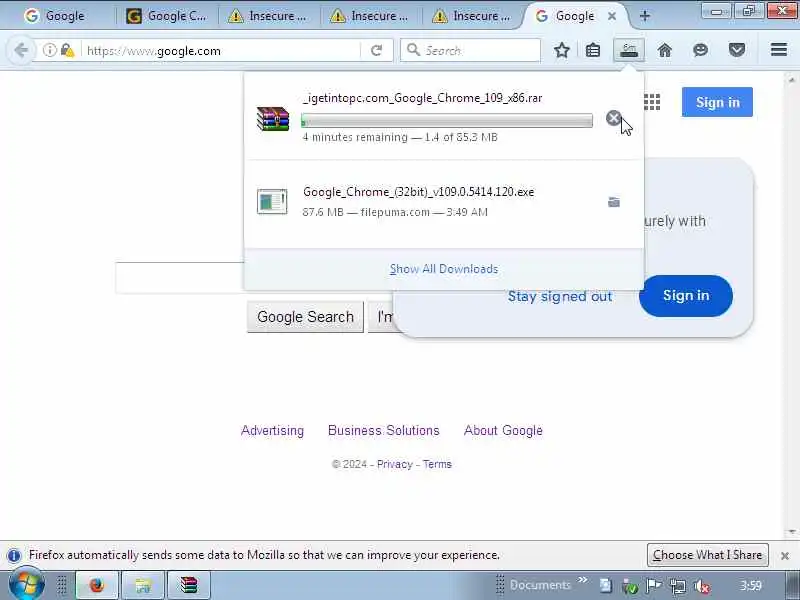
Task: Show All Downloads
Action: pyautogui.click(x=444, y=269)
